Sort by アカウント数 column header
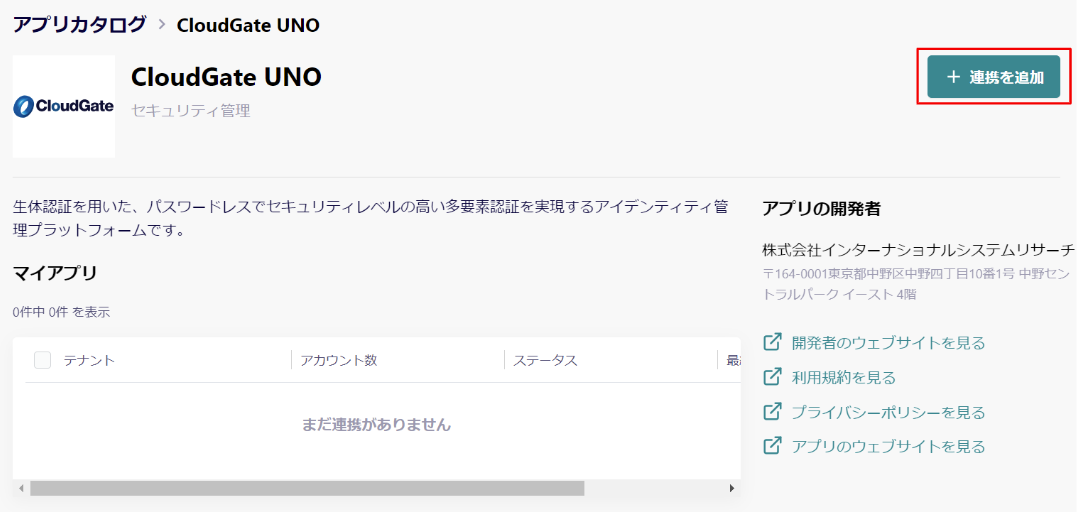Image resolution: width=1082 pixels, height=512 pixels. pyautogui.click(x=339, y=361)
